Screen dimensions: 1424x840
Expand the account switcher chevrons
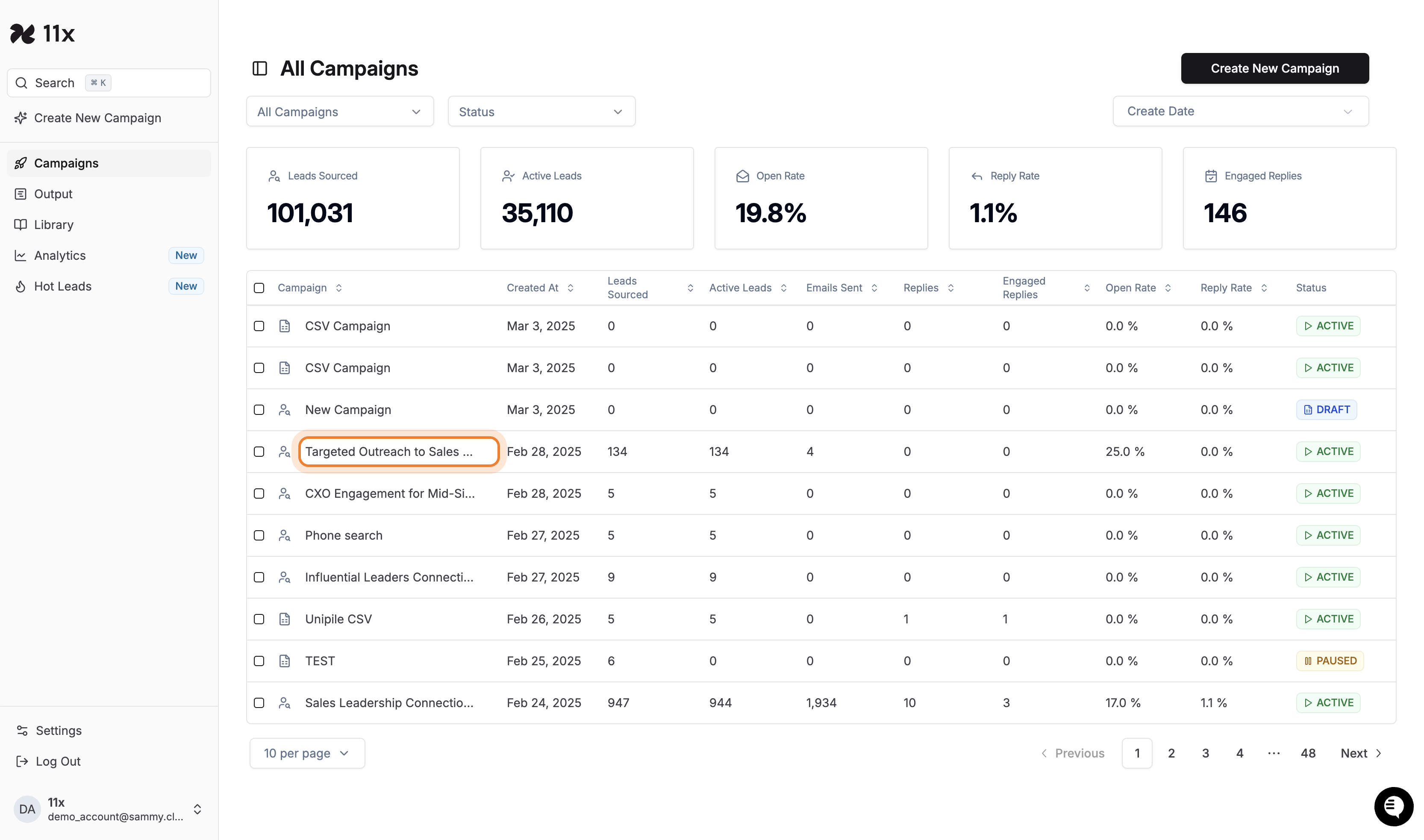tap(197, 809)
